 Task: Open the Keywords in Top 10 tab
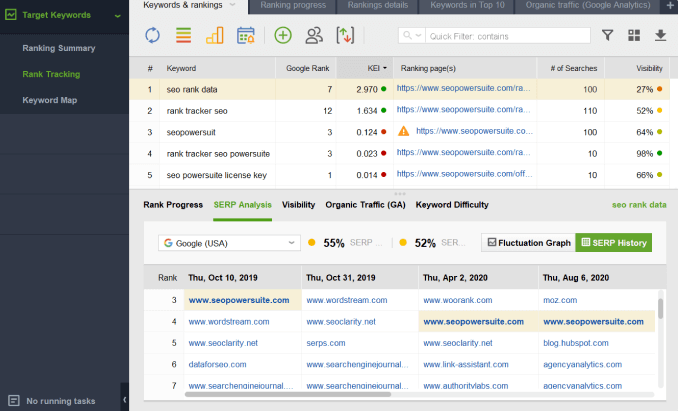tap(467, 5)
